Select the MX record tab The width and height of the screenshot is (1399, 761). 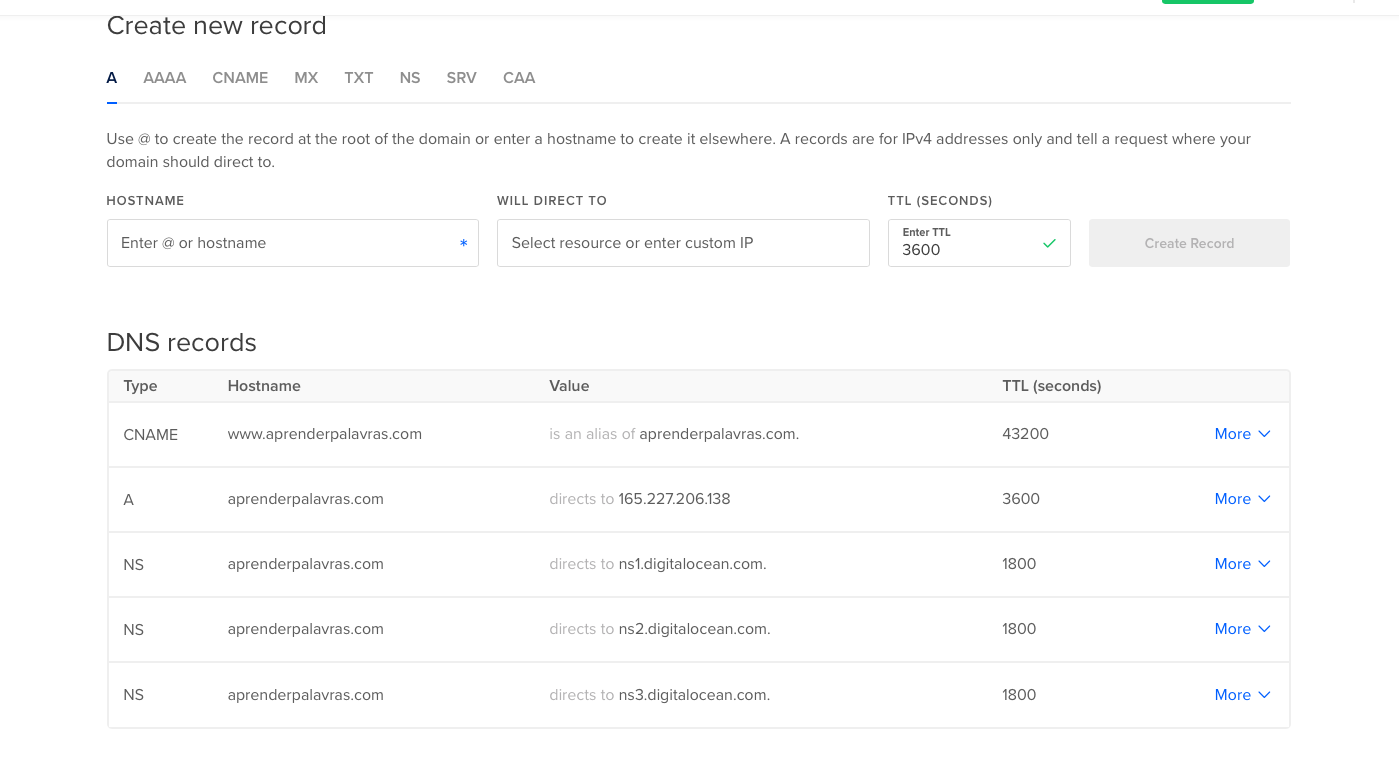306,78
